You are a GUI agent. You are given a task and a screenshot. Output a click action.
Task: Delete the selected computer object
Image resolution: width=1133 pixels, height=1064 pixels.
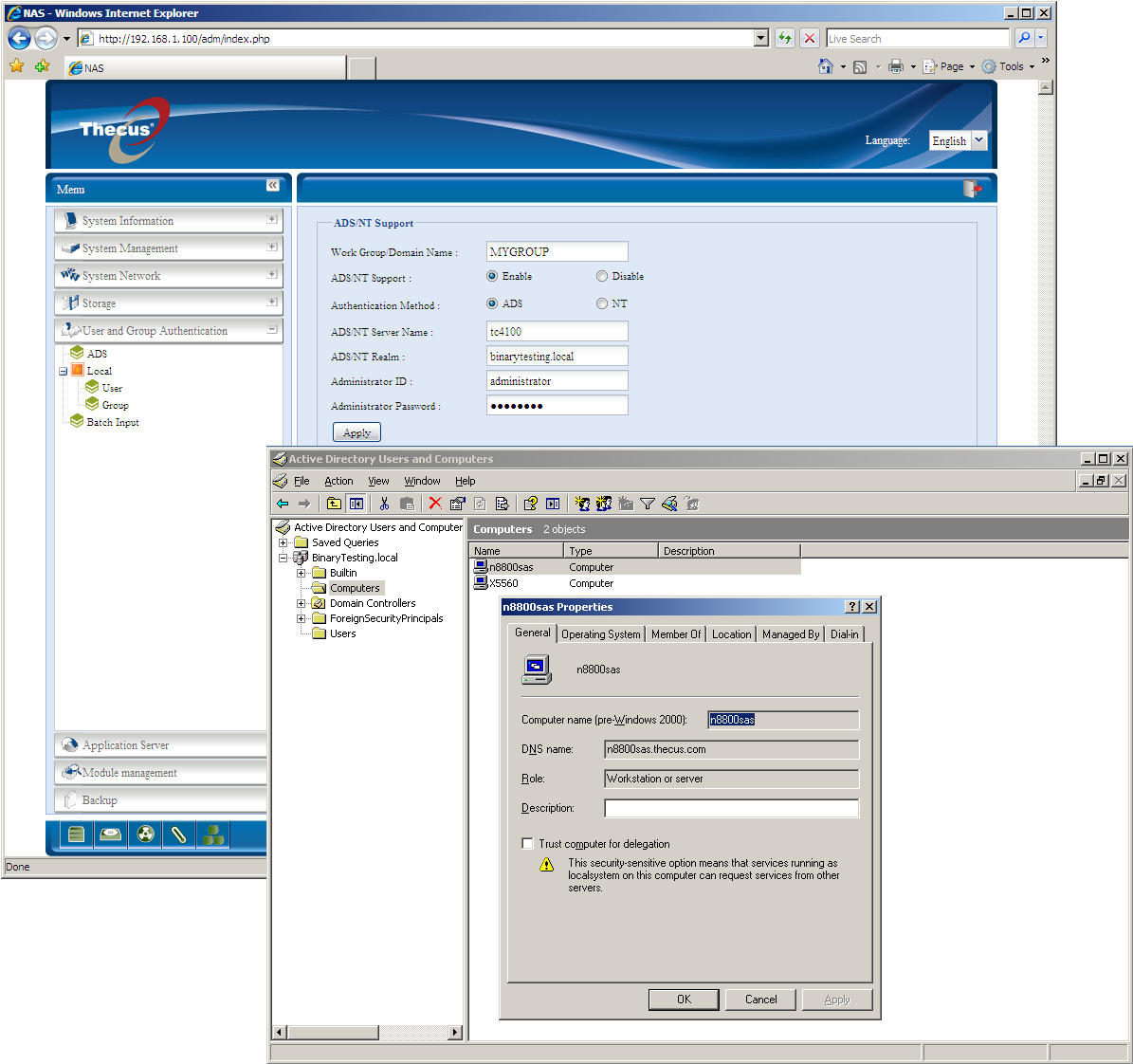tap(434, 504)
